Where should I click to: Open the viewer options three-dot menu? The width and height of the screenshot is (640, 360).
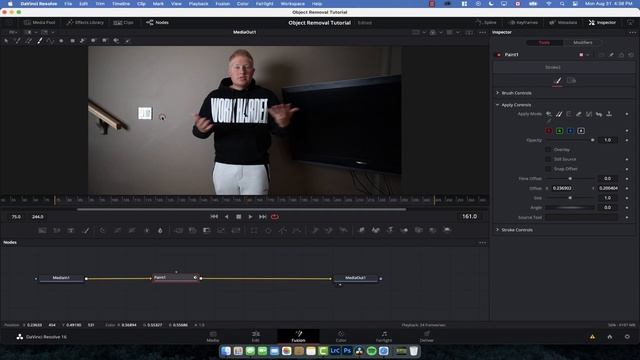482,32
